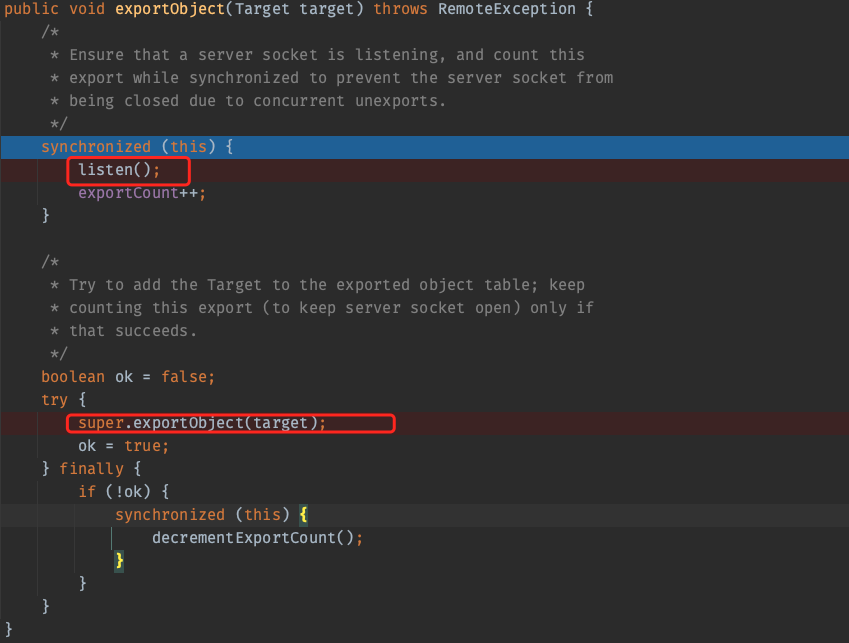
Task: Click the exportCount++ statement
Action: [141, 193]
